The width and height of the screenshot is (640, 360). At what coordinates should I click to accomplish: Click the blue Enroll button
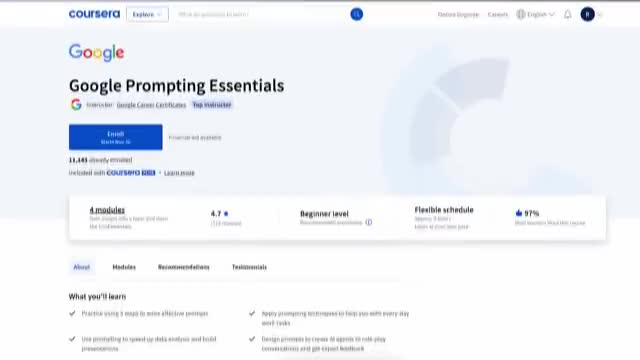[x=116, y=137]
